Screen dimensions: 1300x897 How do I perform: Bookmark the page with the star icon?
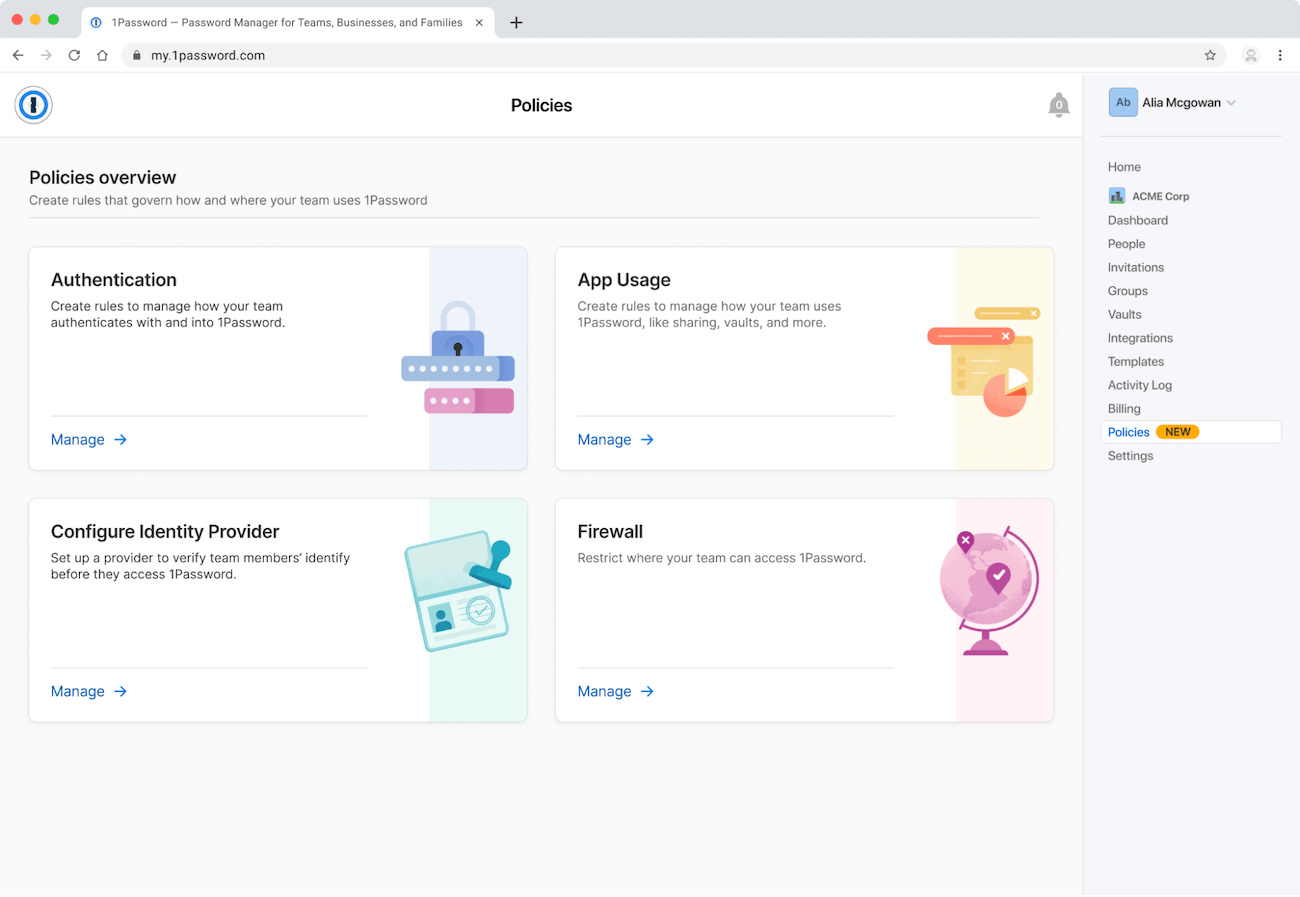coord(1211,55)
